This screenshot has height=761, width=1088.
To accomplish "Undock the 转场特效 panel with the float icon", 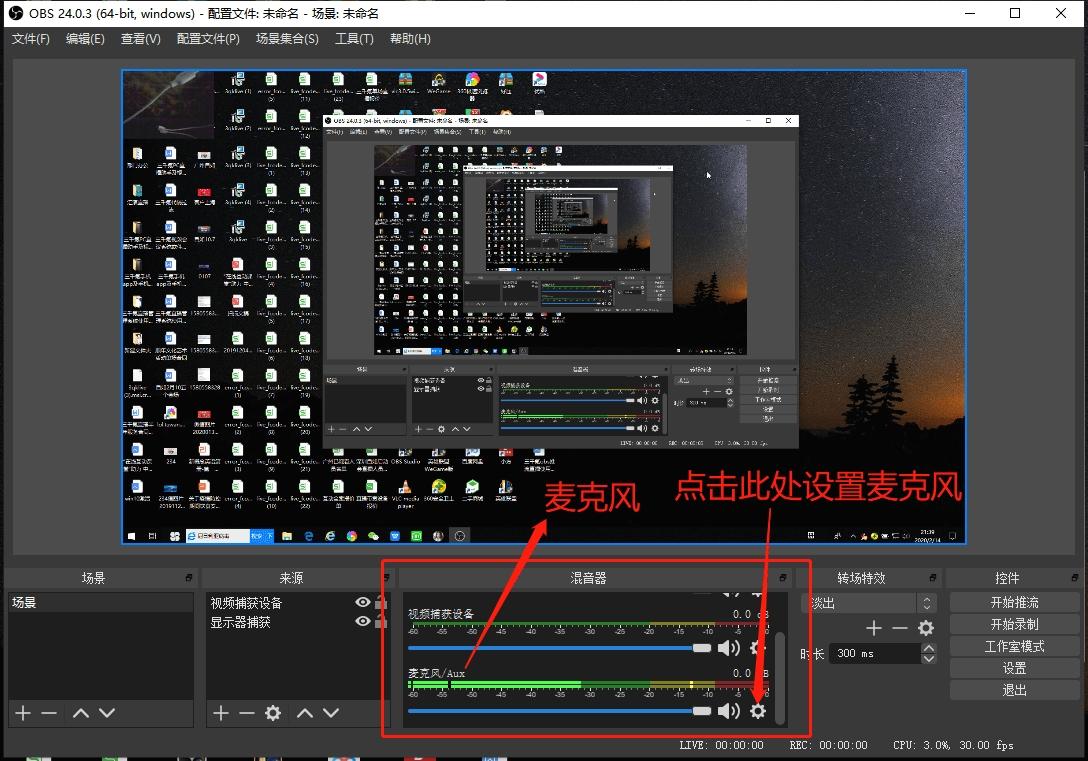I will coord(933,577).
